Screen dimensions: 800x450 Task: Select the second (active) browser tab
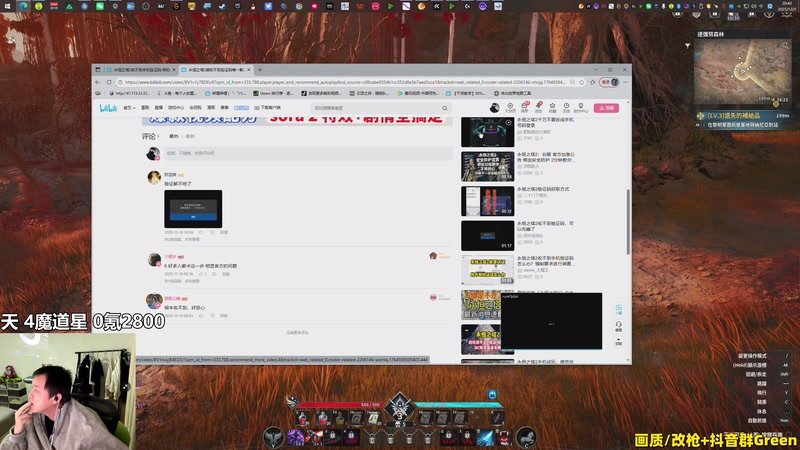[216, 69]
